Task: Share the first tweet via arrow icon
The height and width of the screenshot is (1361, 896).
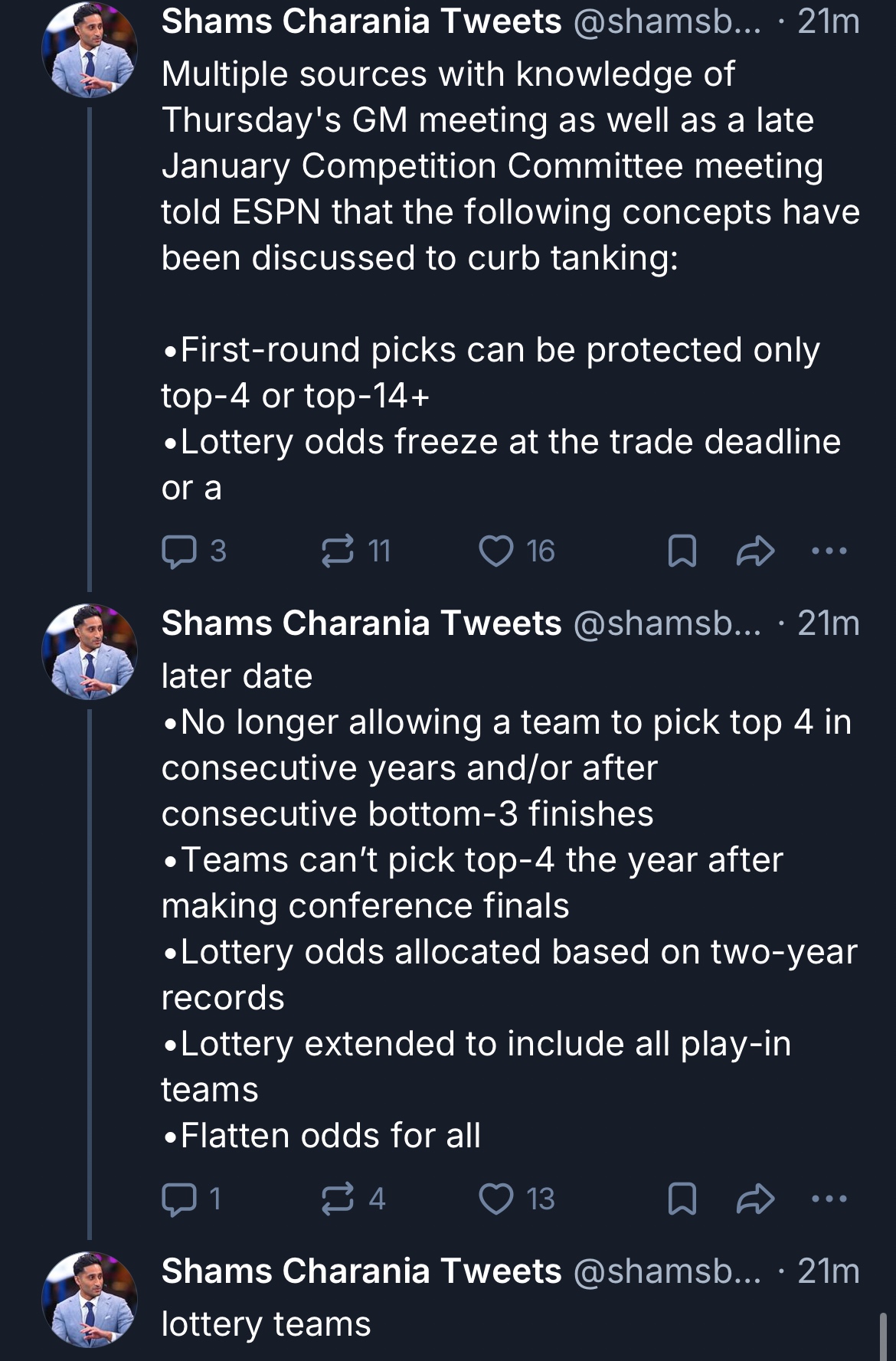Action: (755, 551)
